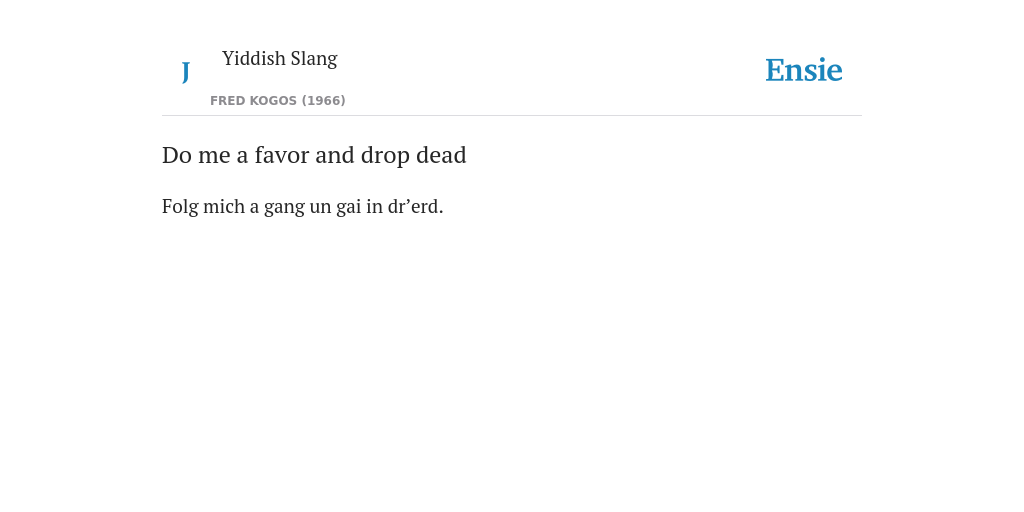Click the word drop in the heading

385,157
